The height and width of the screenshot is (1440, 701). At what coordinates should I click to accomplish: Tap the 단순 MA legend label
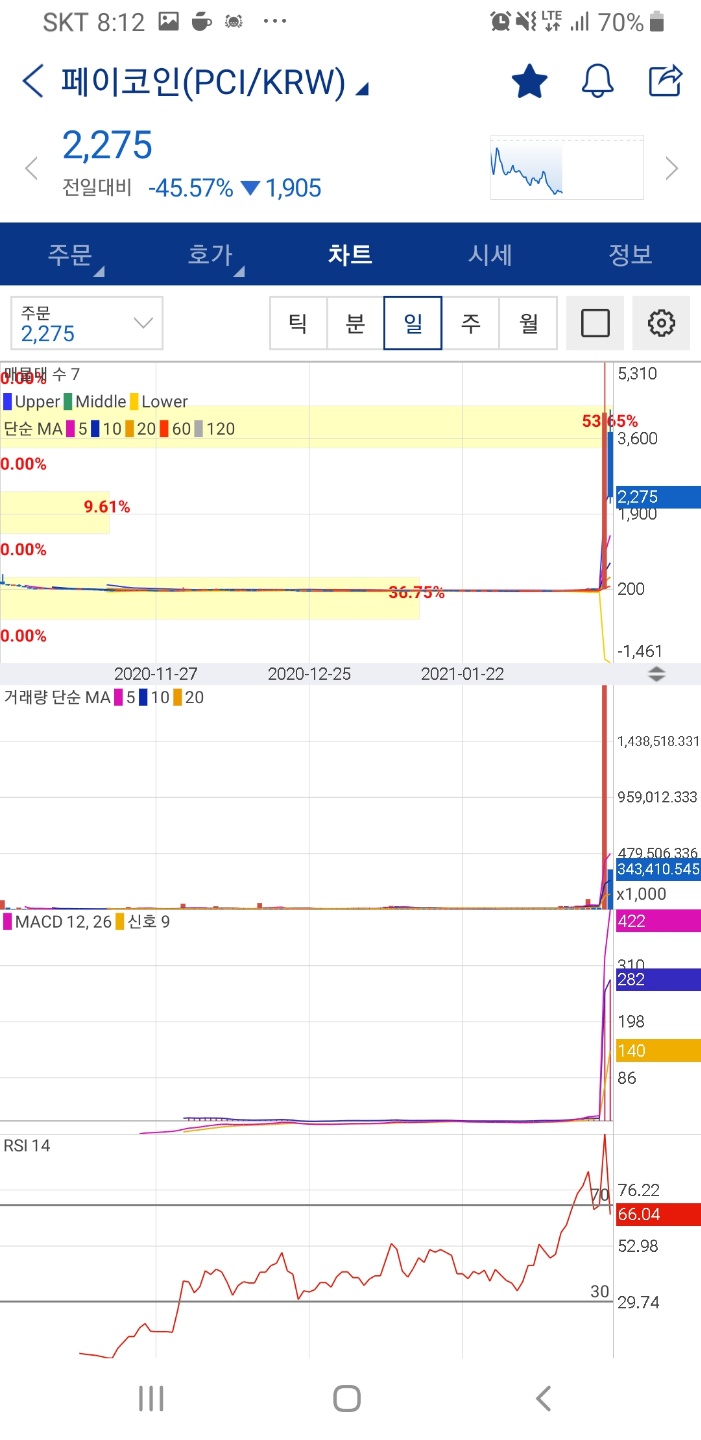pos(32,429)
